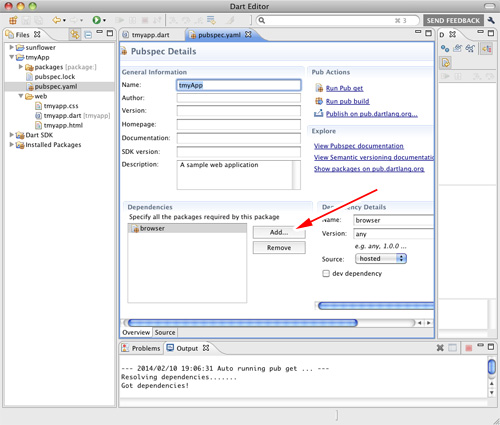Go back with the yellow arrow icon
The width and height of the screenshot is (500, 425).
57,20
